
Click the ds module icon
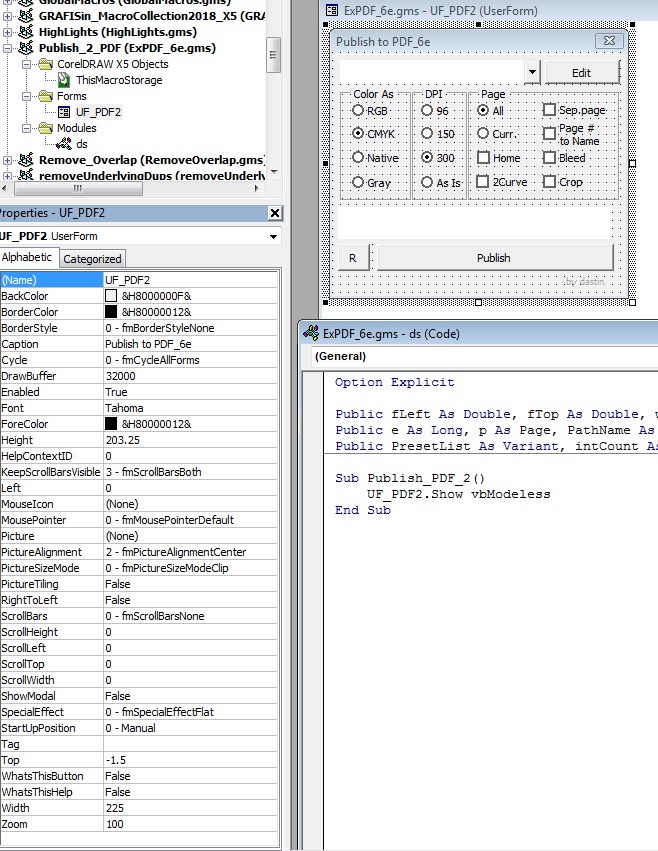[x=64, y=144]
